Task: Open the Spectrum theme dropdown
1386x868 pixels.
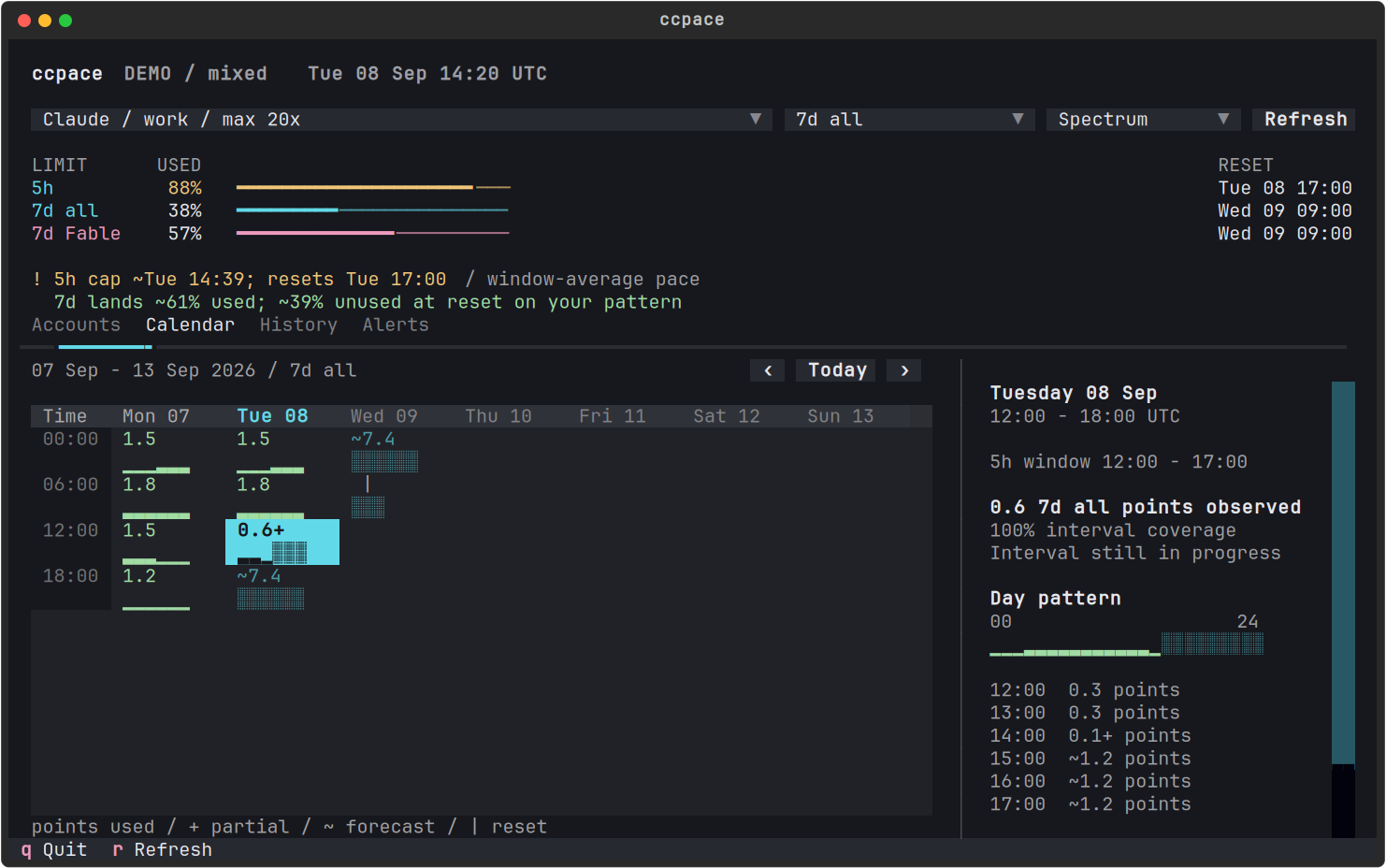Action: (x=1144, y=120)
